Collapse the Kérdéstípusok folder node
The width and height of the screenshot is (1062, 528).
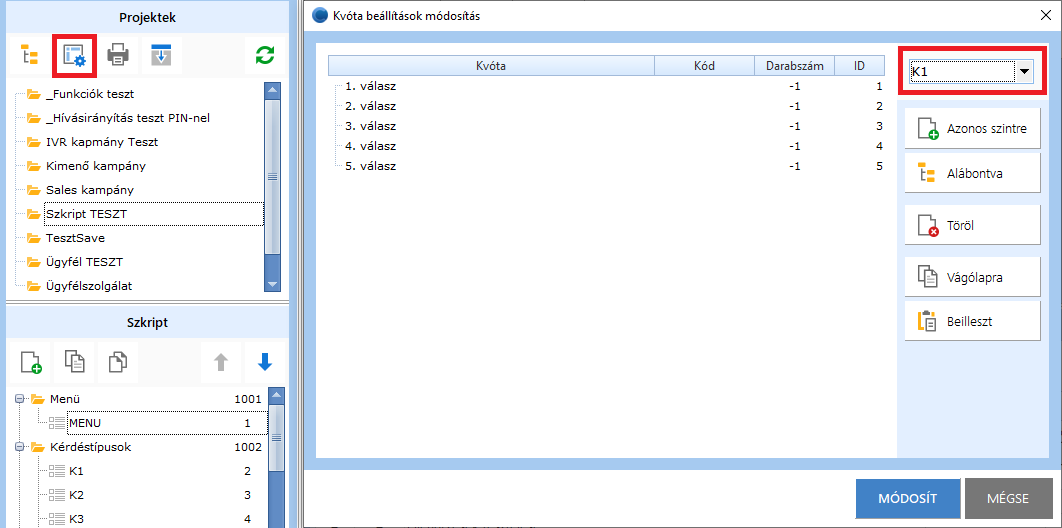click(x=20, y=447)
